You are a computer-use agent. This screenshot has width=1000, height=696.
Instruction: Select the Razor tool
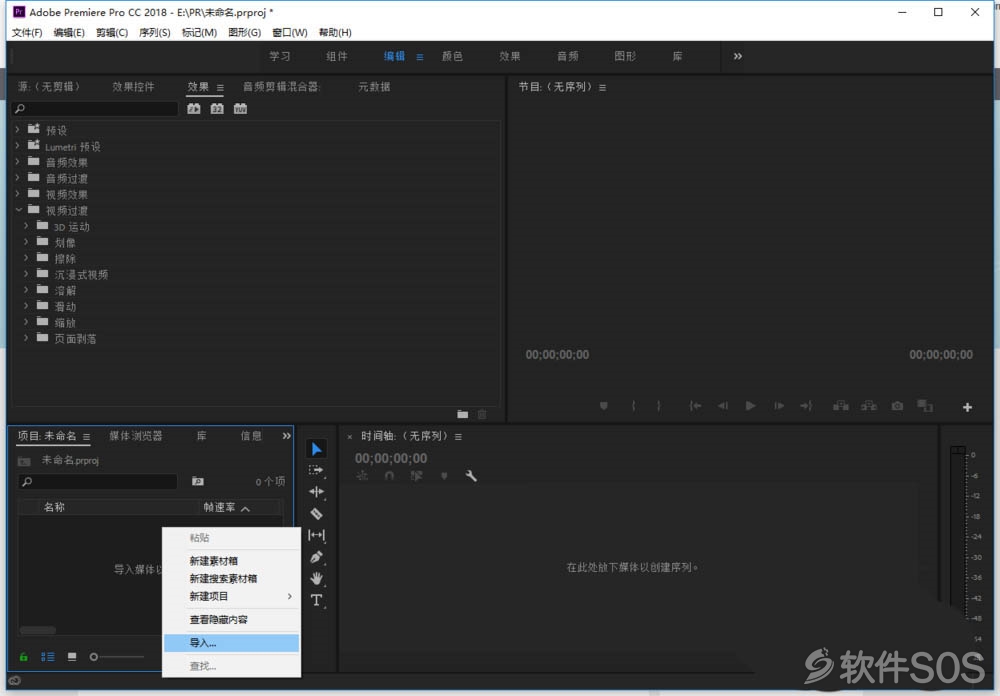(316, 514)
